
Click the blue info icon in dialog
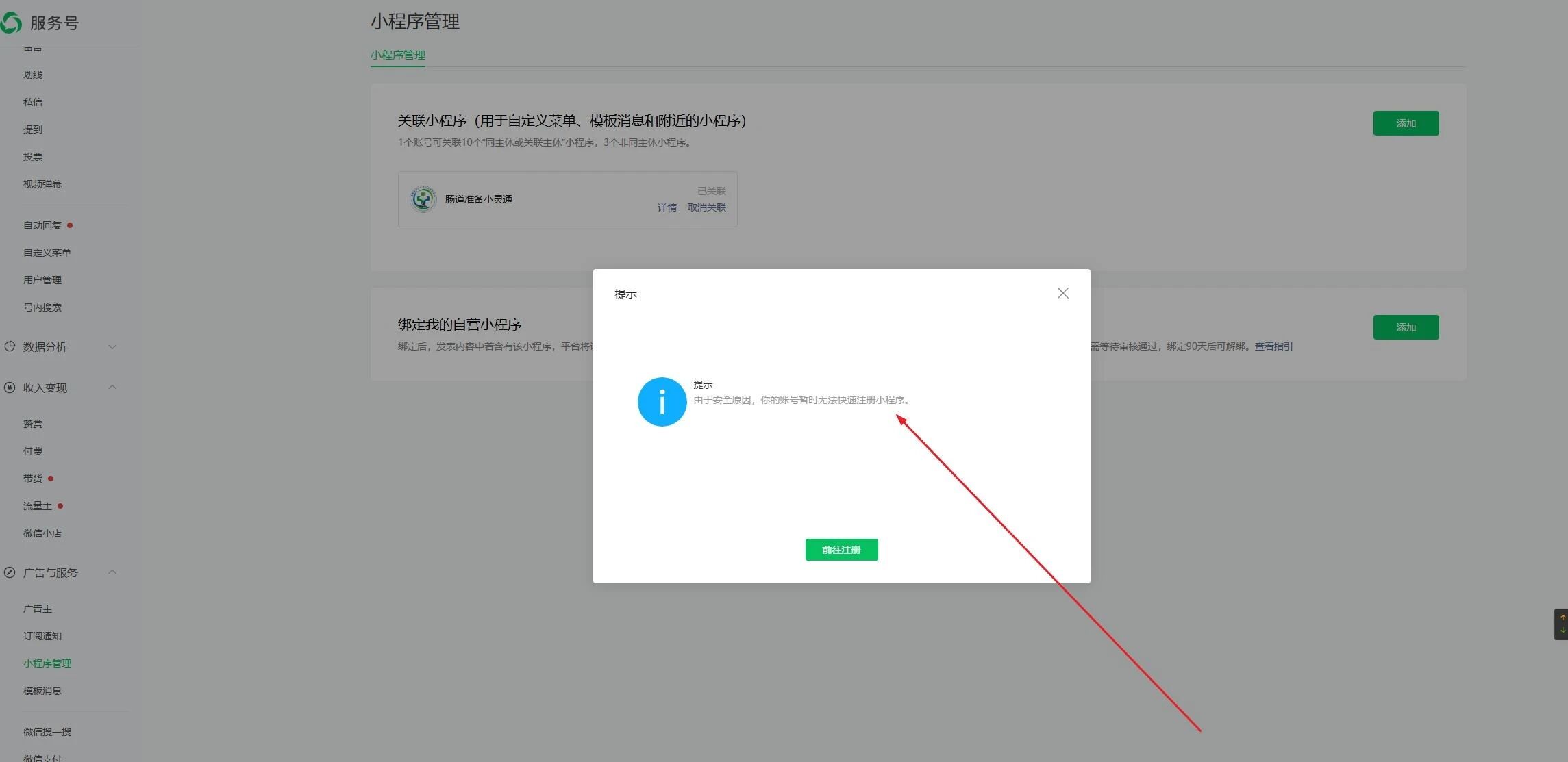(x=662, y=402)
